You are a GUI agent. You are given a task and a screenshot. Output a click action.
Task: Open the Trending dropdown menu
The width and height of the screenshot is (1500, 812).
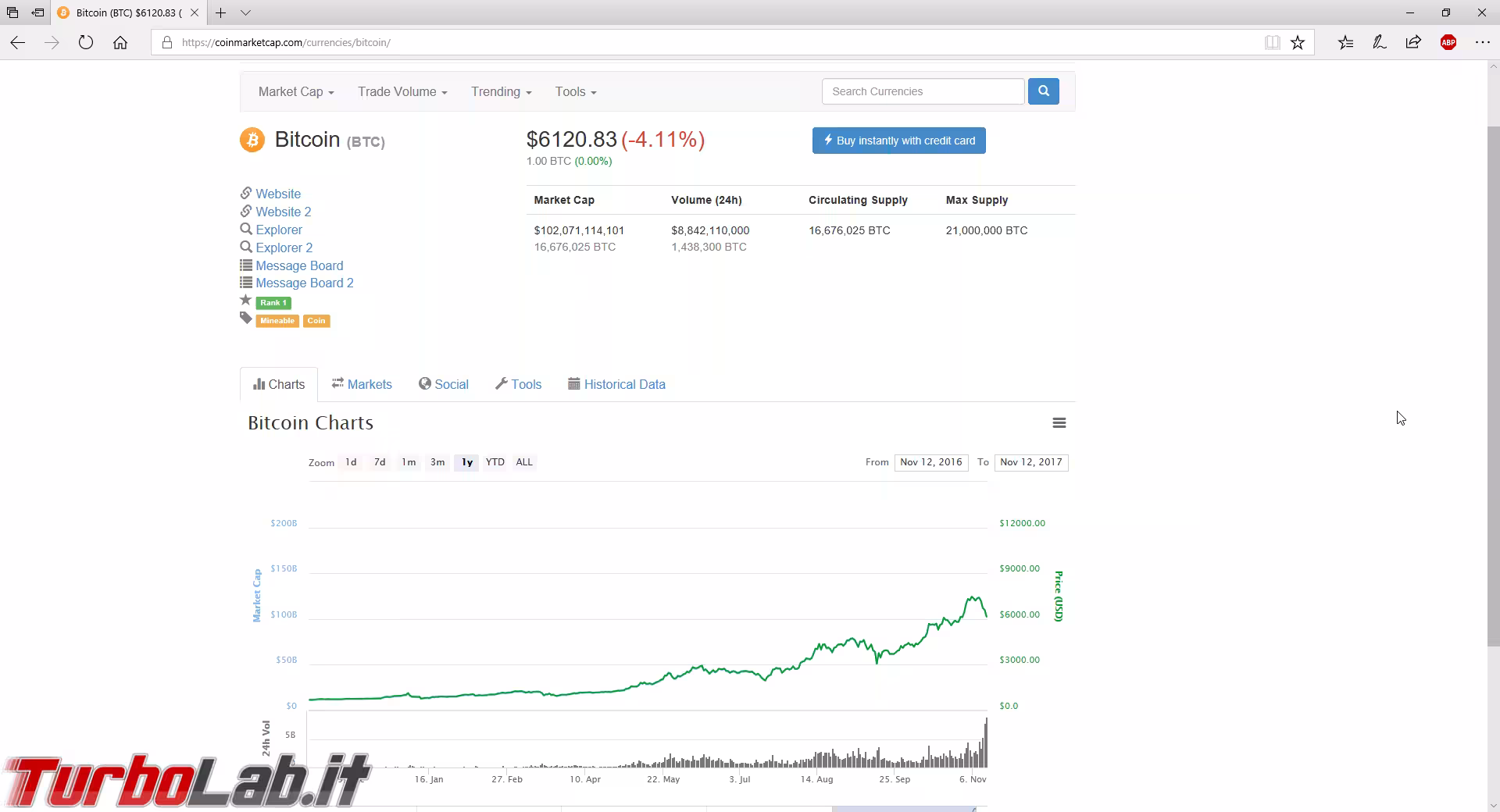click(501, 92)
